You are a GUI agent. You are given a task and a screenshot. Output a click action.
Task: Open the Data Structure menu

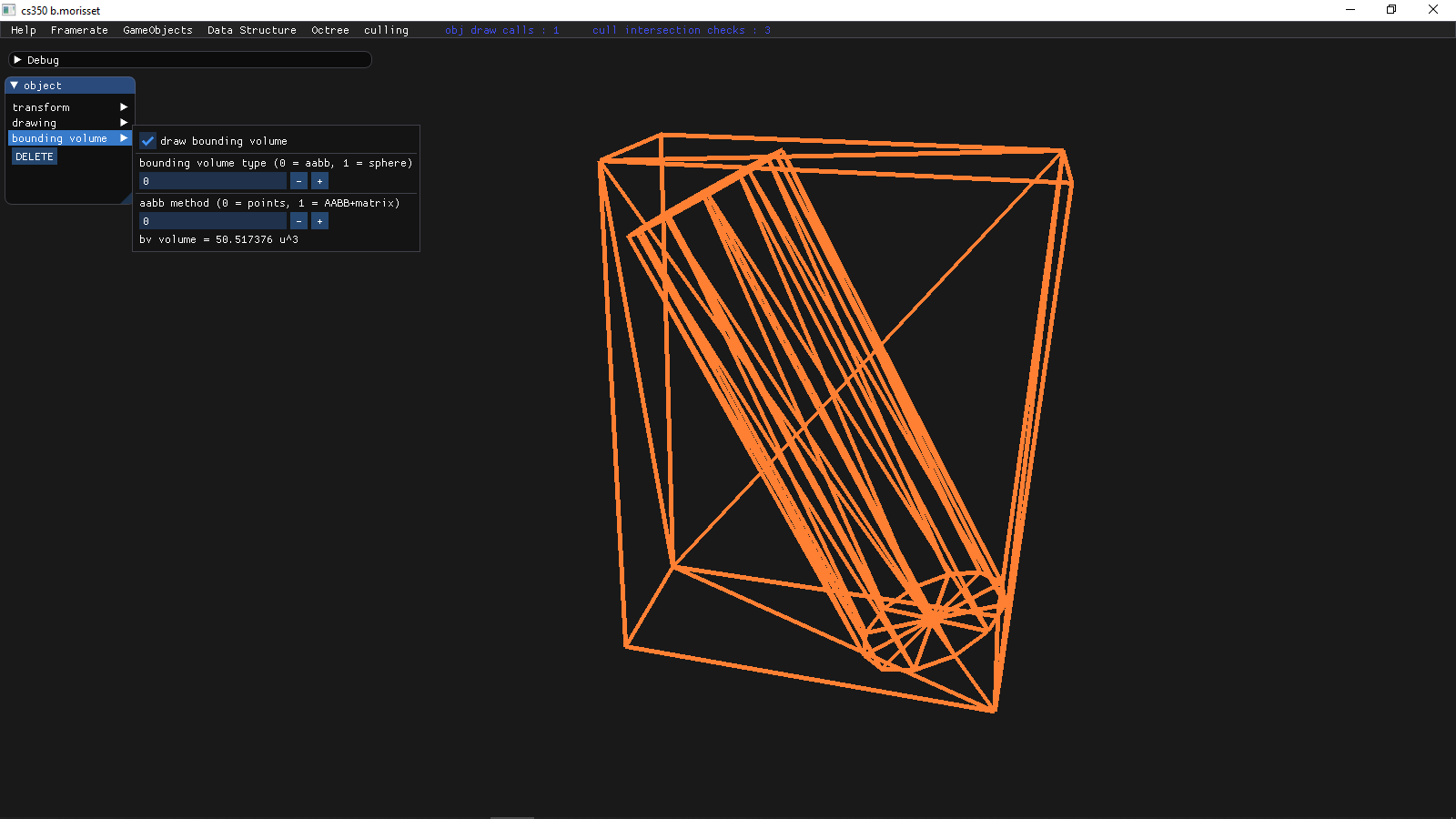tap(251, 30)
